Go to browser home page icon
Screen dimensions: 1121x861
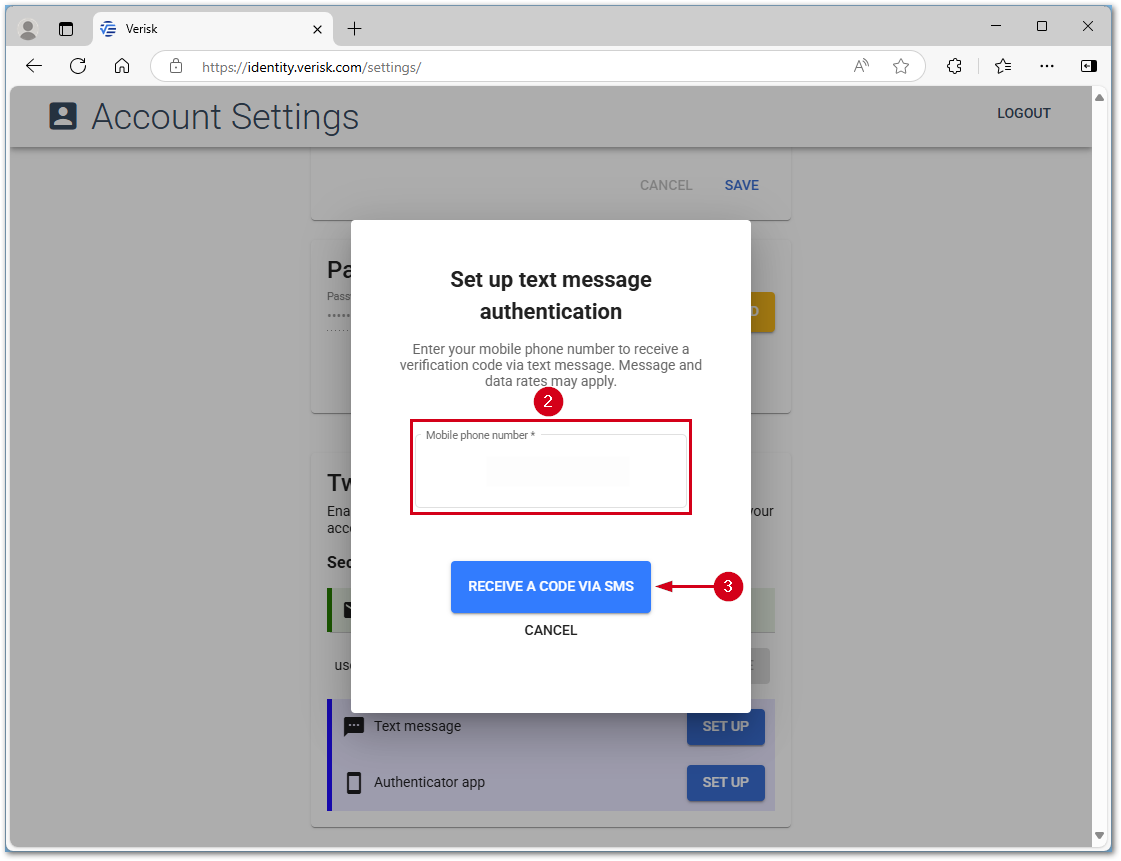pos(122,66)
